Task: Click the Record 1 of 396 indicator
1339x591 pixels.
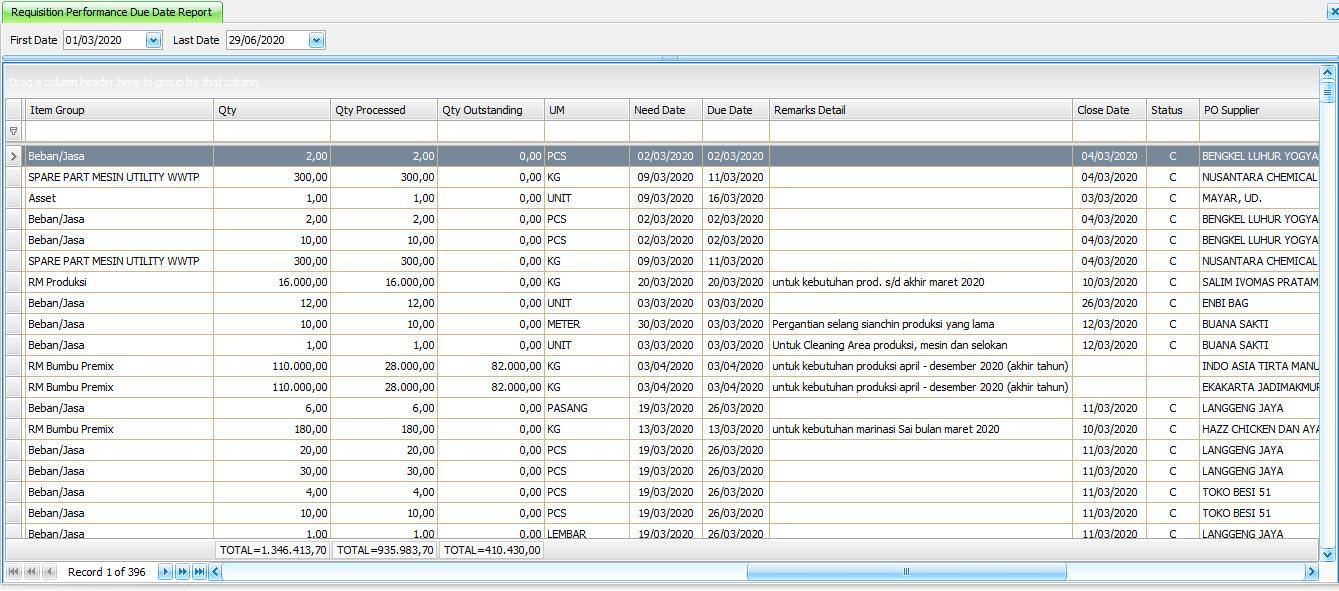Action: coord(107,572)
